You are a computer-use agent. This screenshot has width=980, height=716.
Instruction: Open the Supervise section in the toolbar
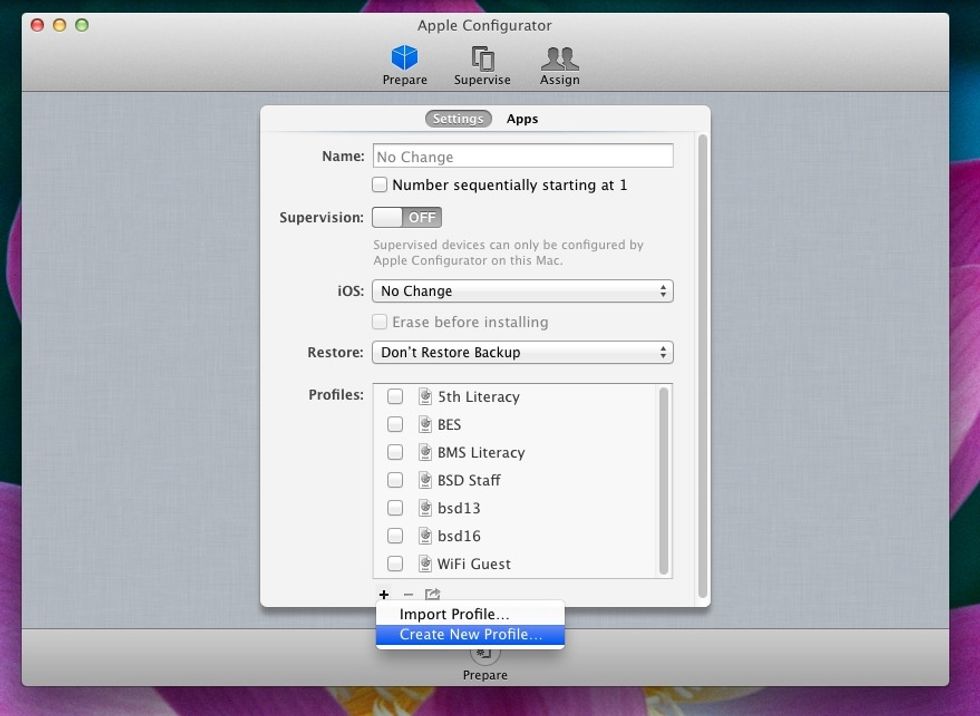click(x=482, y=65)
